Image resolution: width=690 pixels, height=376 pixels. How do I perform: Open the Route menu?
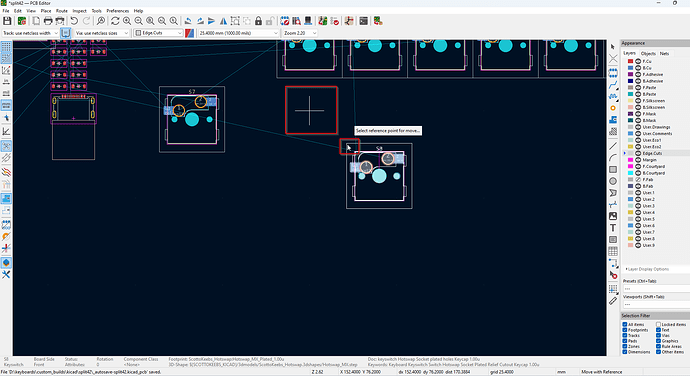click(62, 11)
